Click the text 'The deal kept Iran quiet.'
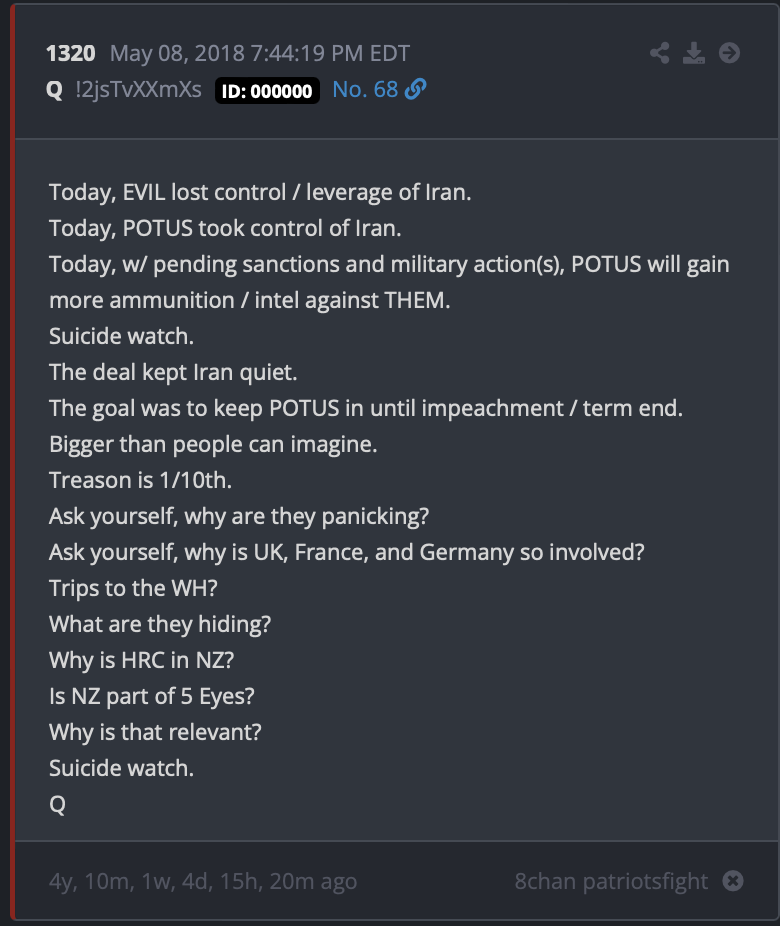The width and height of the screenshot is (780, 926). coord(173,373)
